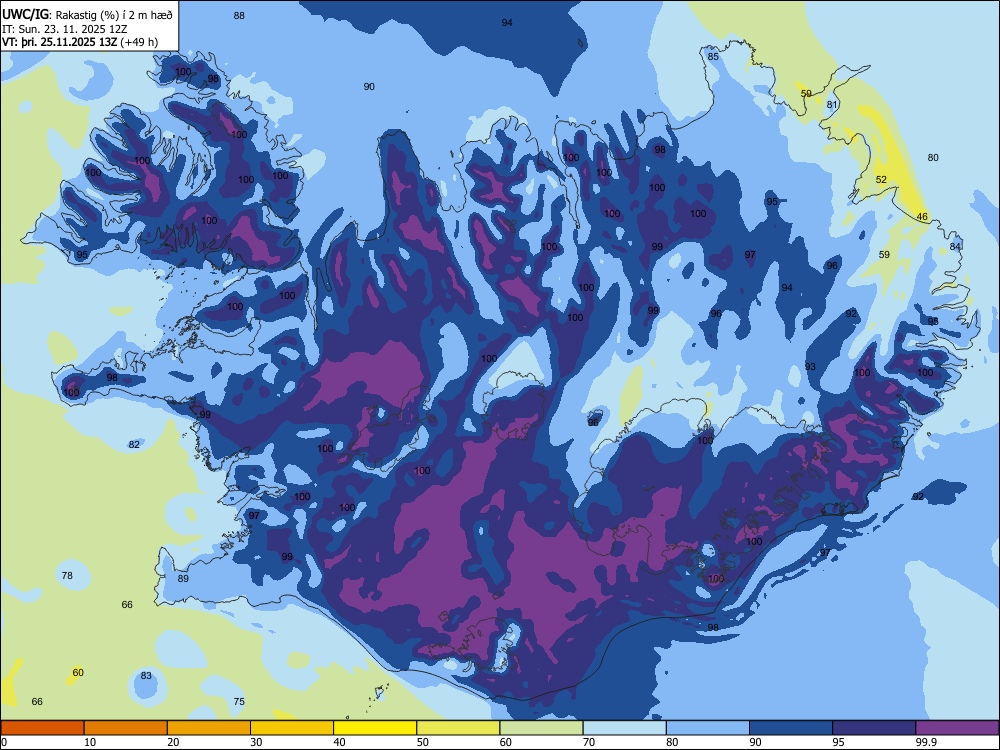The height and width of the screenshot is (750, 1000).
Task: Click the legend scale label '30'
Action: coord(256,742)
